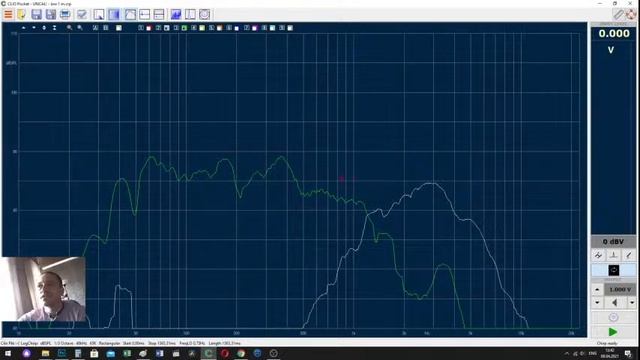Click the left zigzag icon under 0 dBV

coord(598,256)
